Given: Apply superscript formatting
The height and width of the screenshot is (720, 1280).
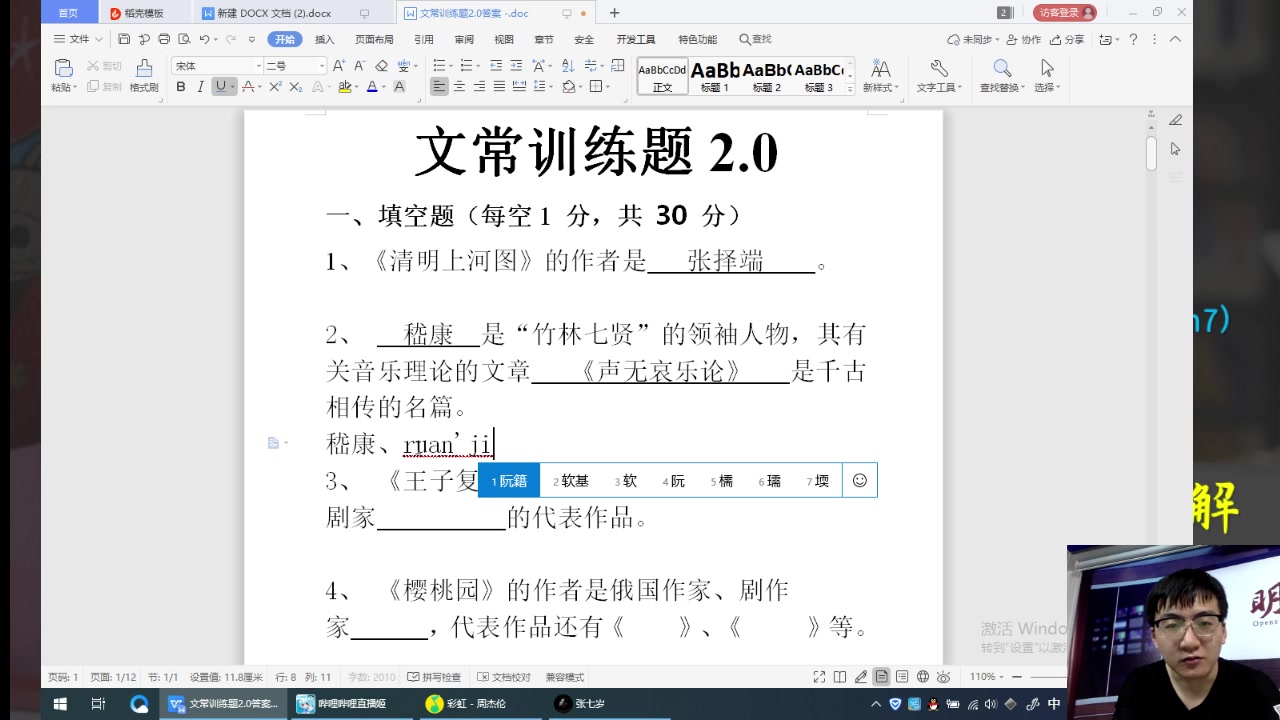Looking at the screenshot, I should (275, 87).
